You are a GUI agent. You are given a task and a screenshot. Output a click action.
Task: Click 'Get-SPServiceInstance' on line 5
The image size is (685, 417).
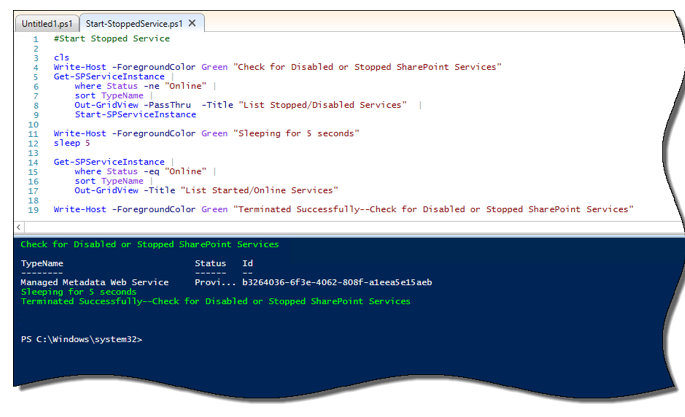tap(109, 76)
